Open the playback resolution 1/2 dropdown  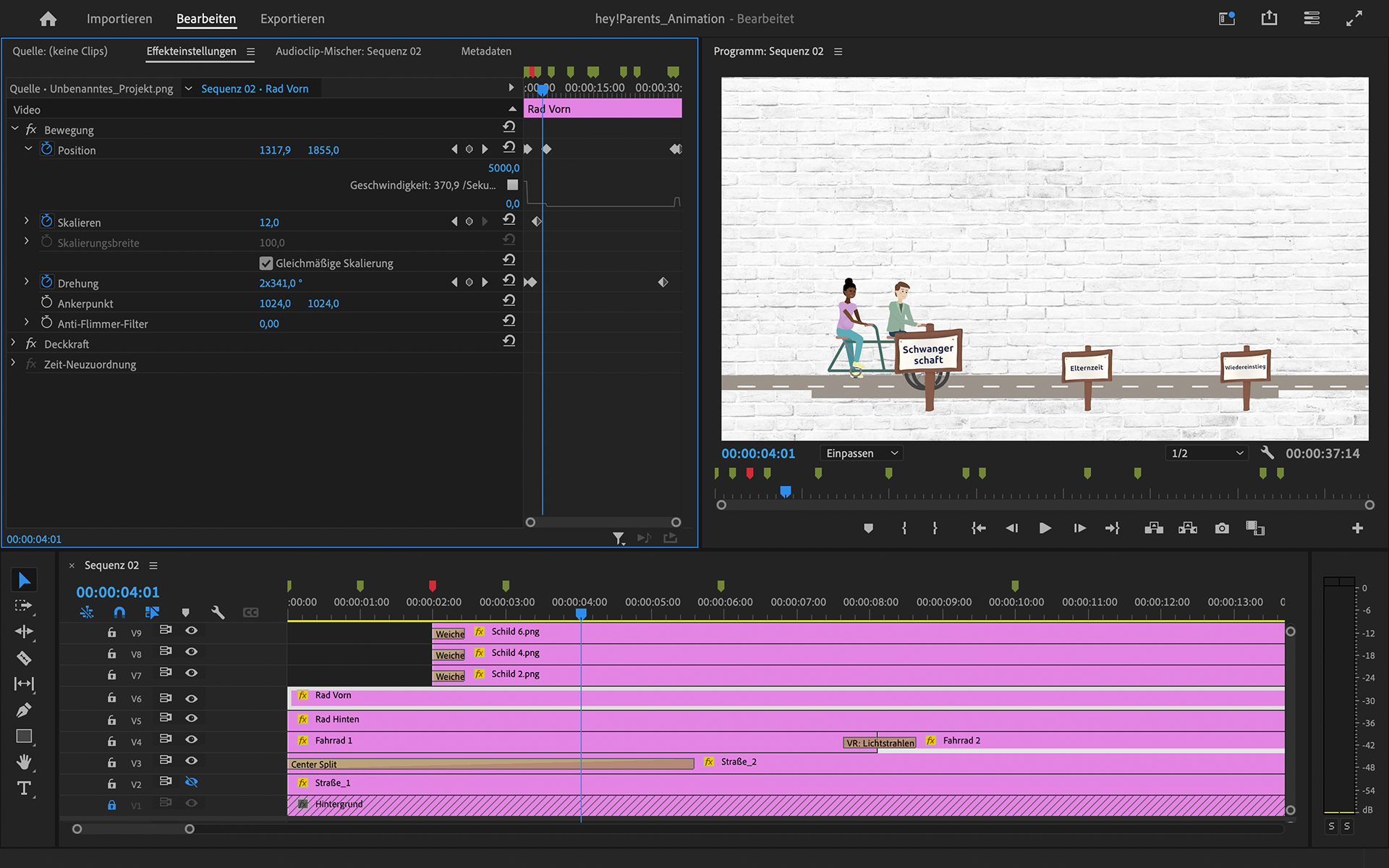pyautogui.click(x=1207, y=453)
